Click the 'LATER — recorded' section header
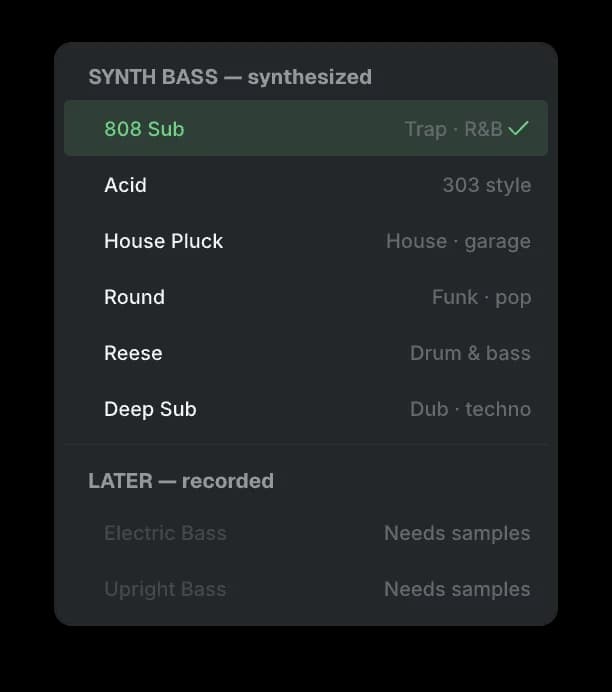The width and height of the screenshot is (612, 692). point(181,481)
